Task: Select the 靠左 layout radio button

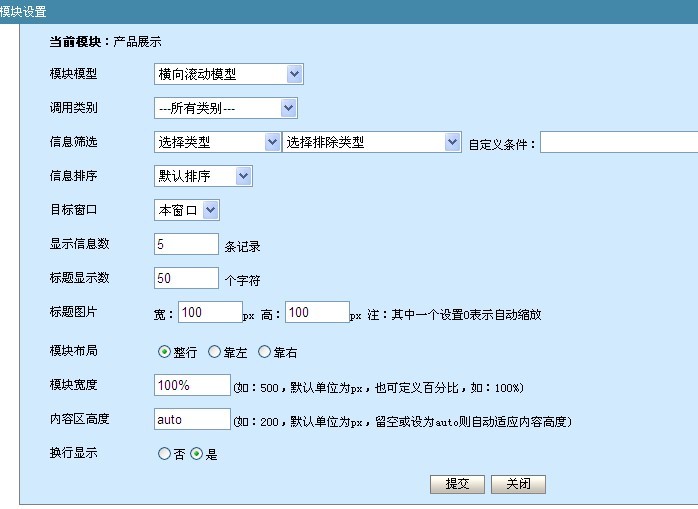Action: click(214, 352)
